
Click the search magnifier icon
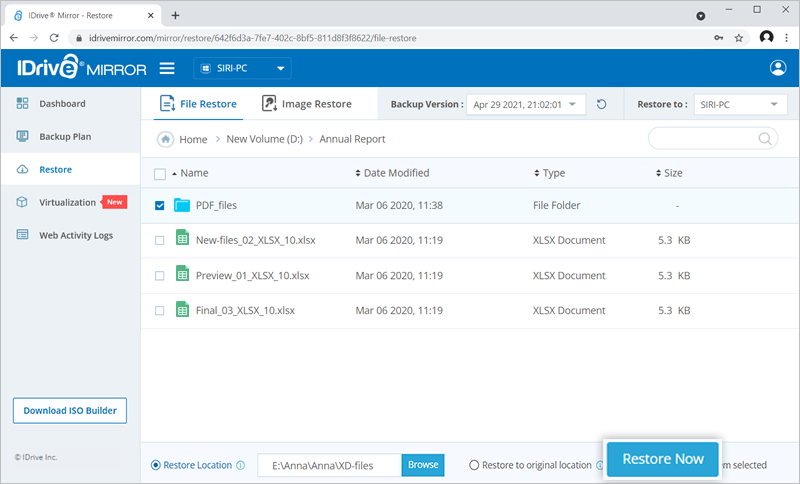click(765, 139)
